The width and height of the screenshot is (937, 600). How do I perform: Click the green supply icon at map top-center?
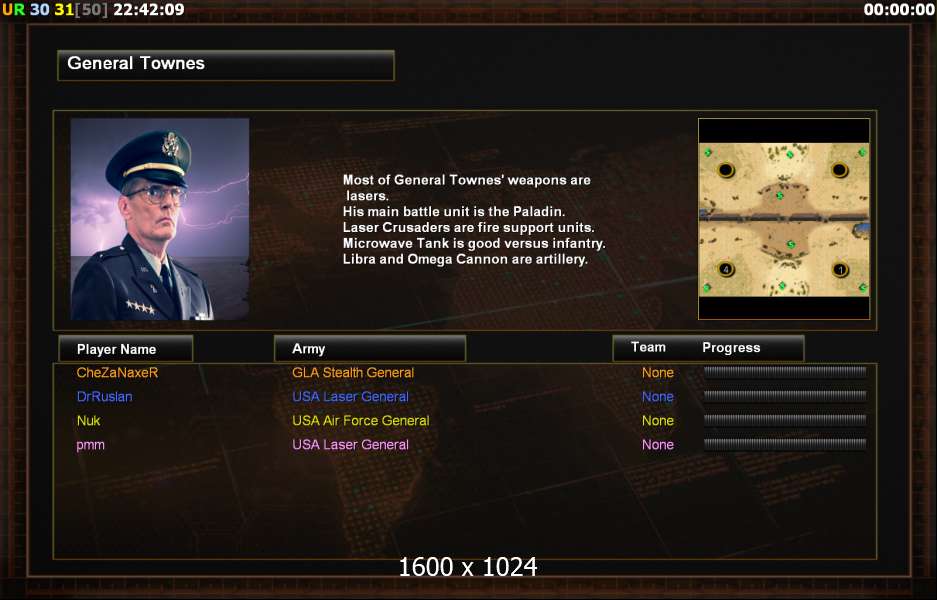click(789, 155)
